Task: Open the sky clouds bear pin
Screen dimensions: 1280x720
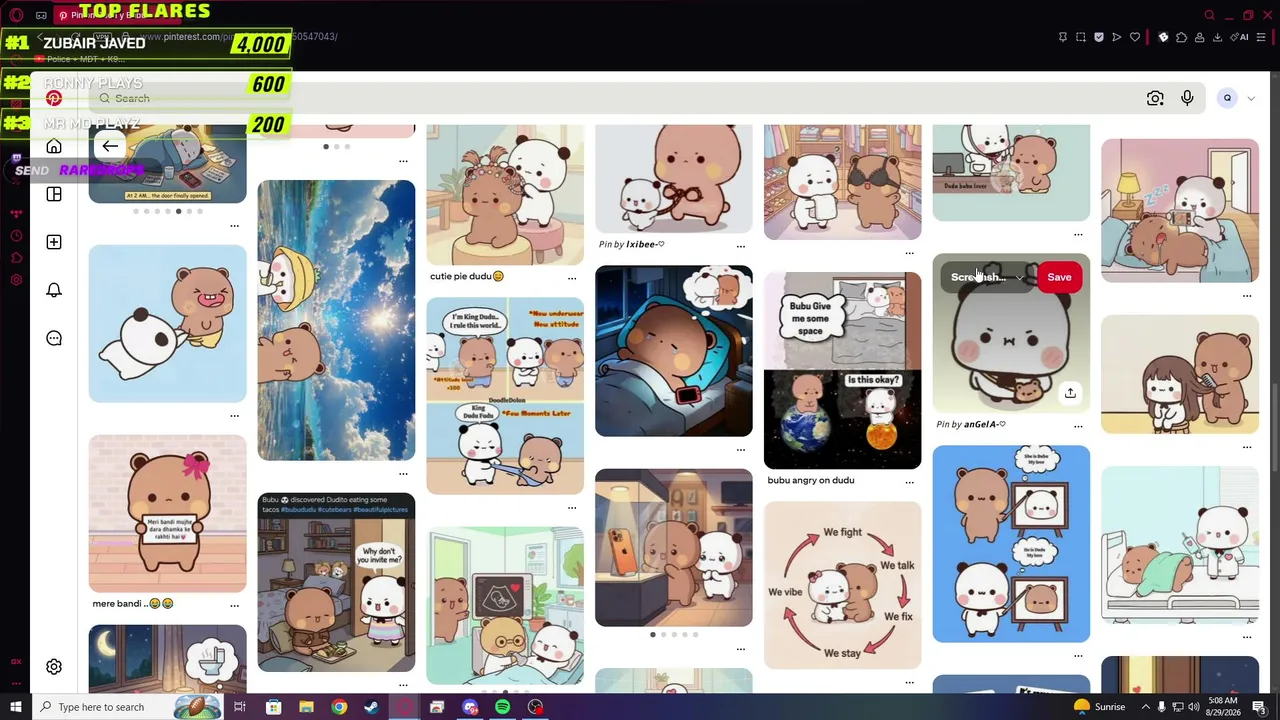Action: coord(336,320)
